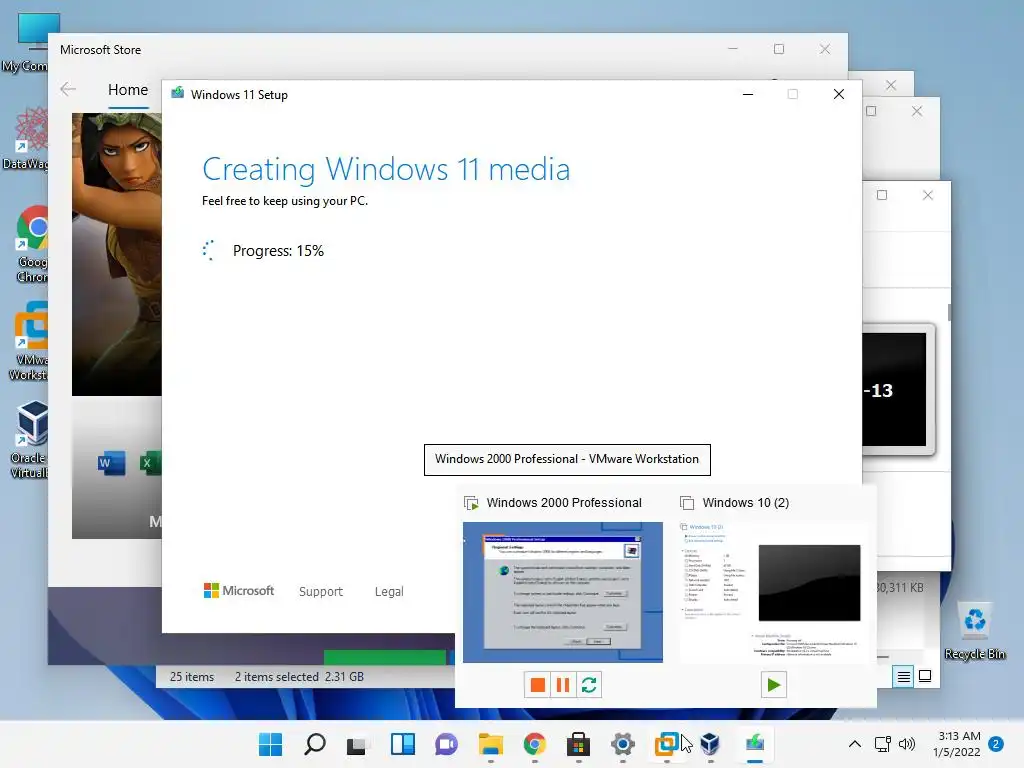
Task: Select the Google Chrome desktop shortcut
Action: 31,245
